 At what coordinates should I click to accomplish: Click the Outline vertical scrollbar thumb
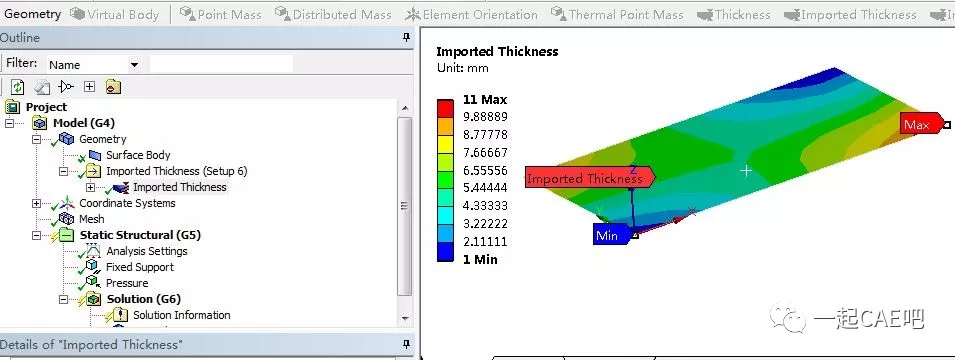point(405,206)
